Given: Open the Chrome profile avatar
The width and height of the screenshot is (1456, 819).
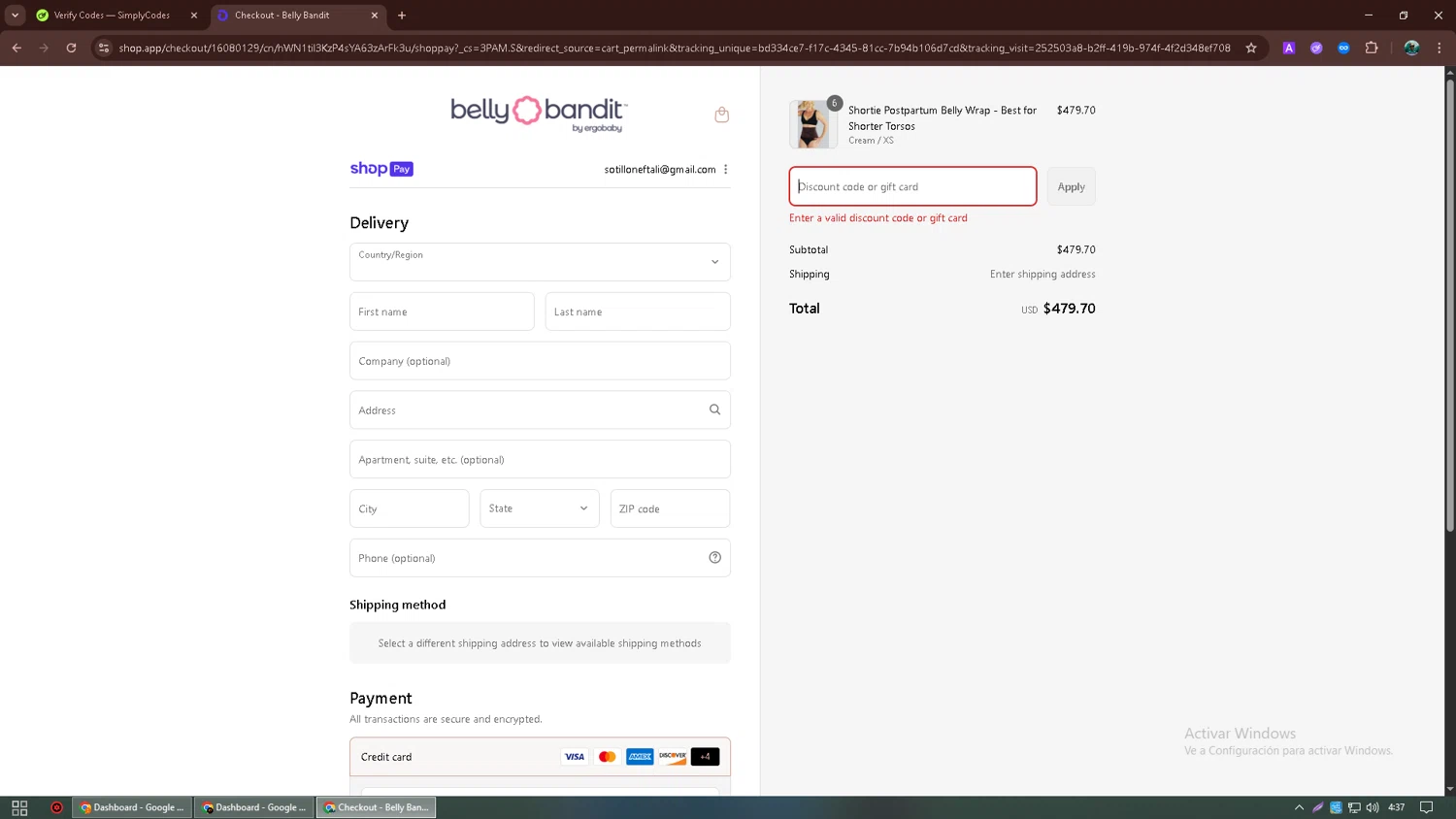Looking at the screenshot, I should click(x=1411, y=48).
